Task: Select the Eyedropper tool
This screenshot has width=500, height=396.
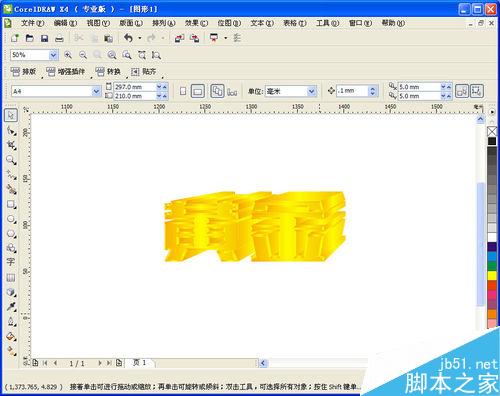Action: click(11, 307)
